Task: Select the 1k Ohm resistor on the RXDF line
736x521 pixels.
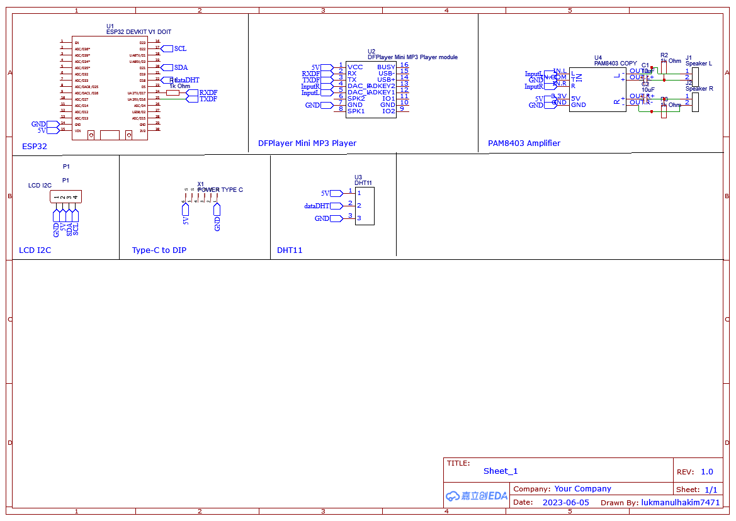Action: (x=173, y=93)
